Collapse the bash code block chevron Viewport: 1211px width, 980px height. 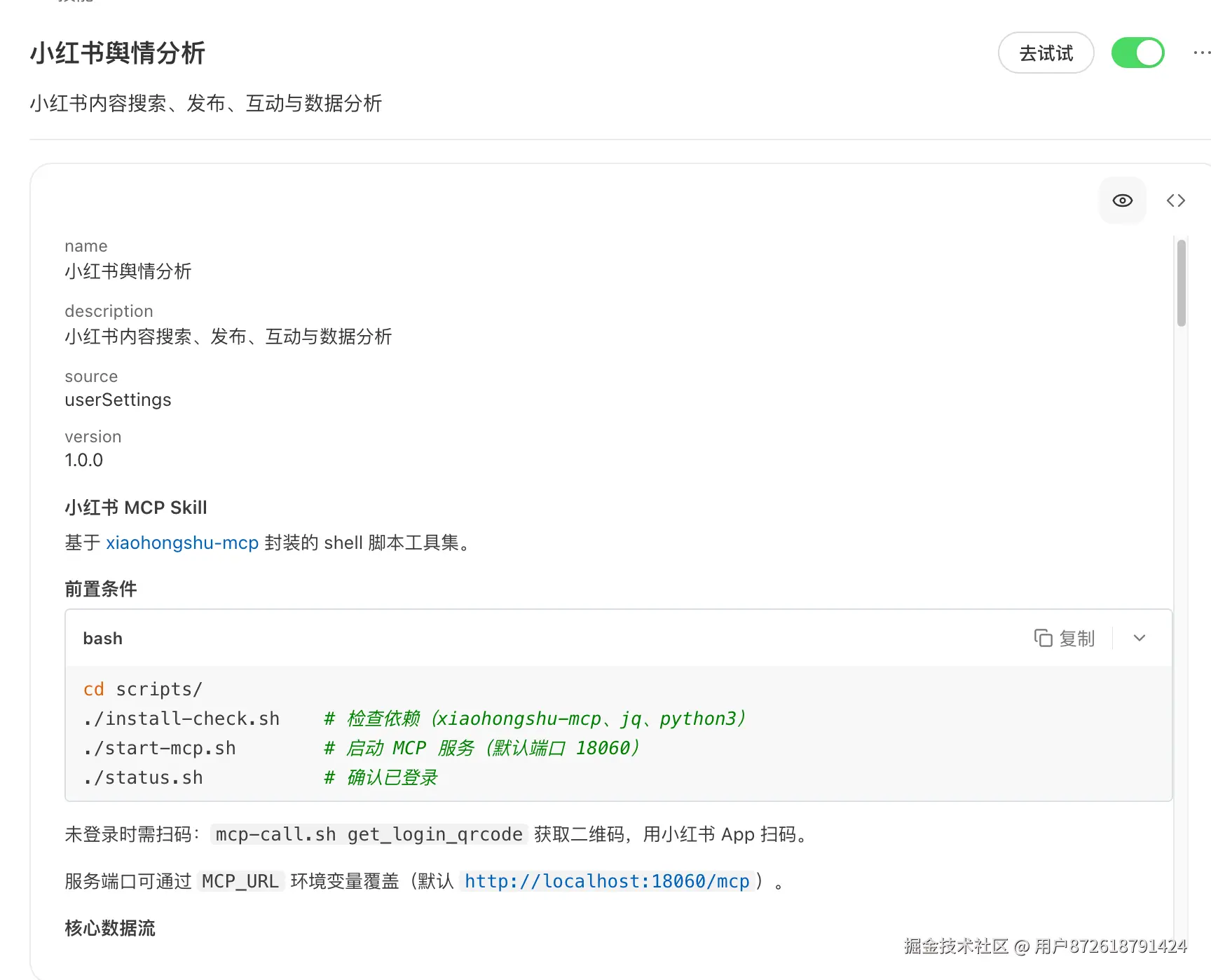(x=1139, y=638)
